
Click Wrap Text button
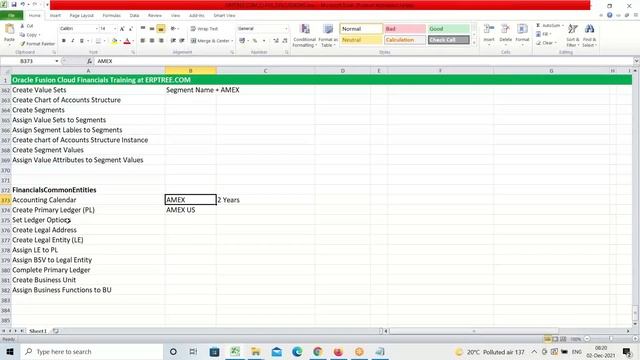pos(204,29)
